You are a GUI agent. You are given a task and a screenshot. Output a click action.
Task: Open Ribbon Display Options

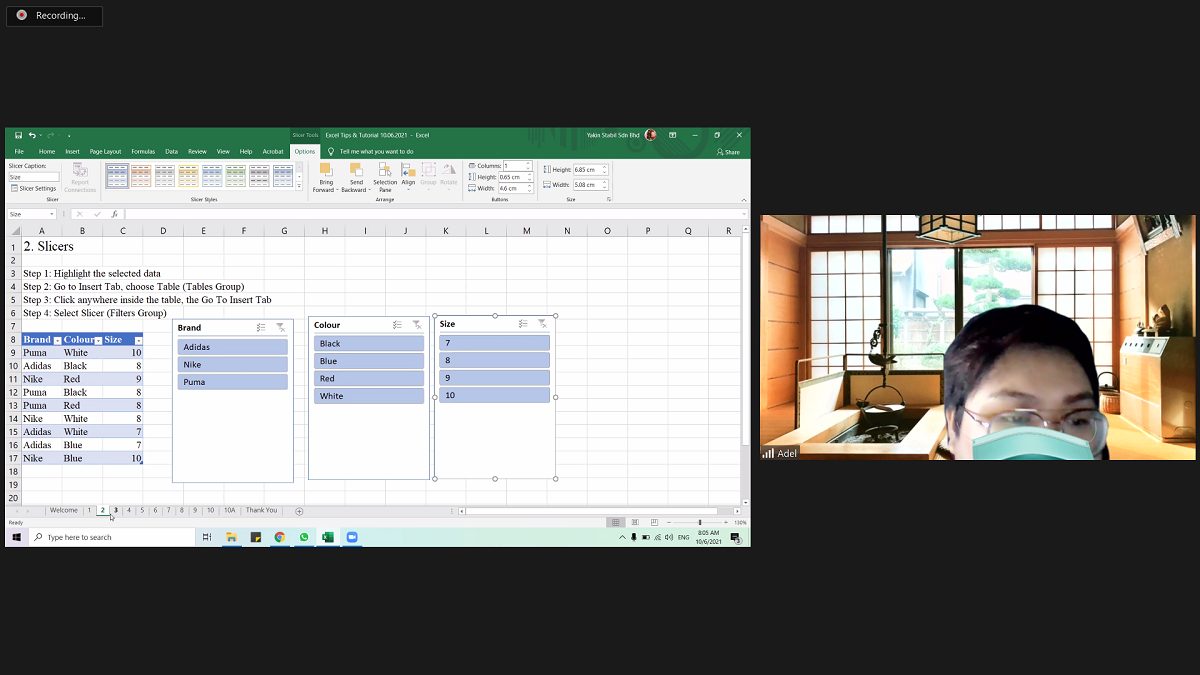click(x=673, y=135)
